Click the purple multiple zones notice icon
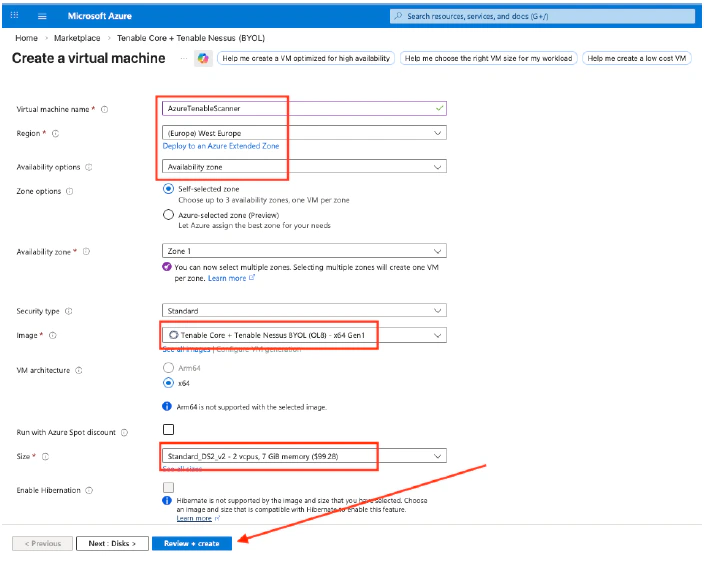The image size is (704, 564). click(x=167, y=267)
